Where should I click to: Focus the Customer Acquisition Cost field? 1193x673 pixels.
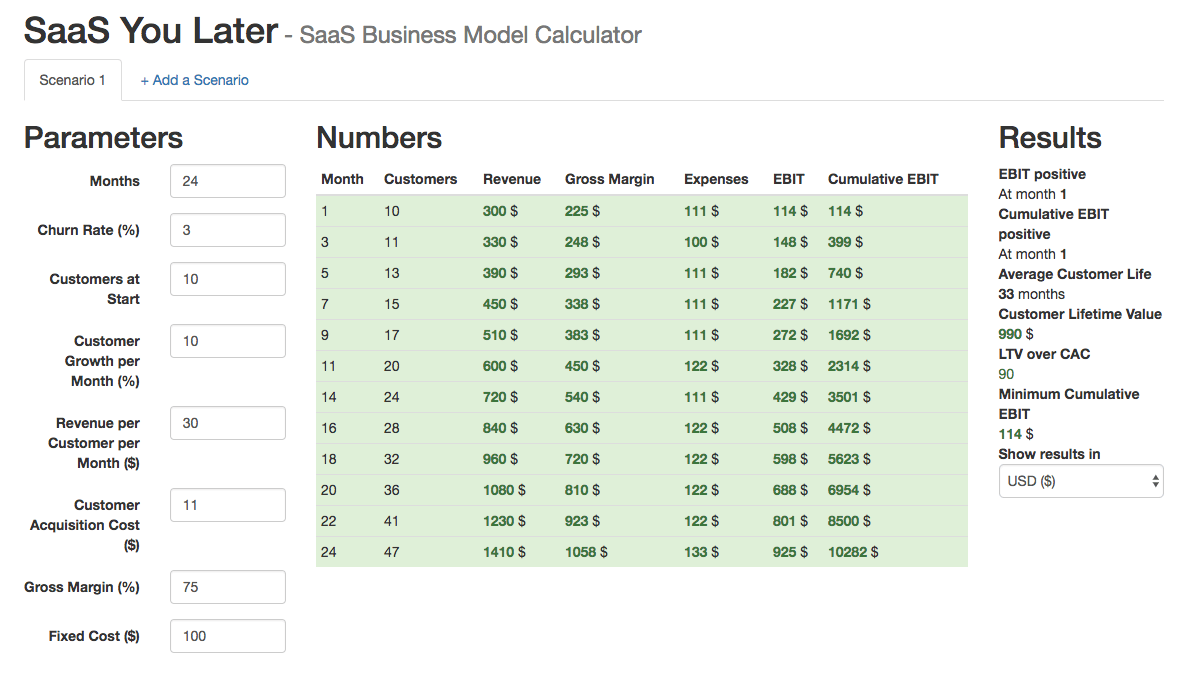227,505
